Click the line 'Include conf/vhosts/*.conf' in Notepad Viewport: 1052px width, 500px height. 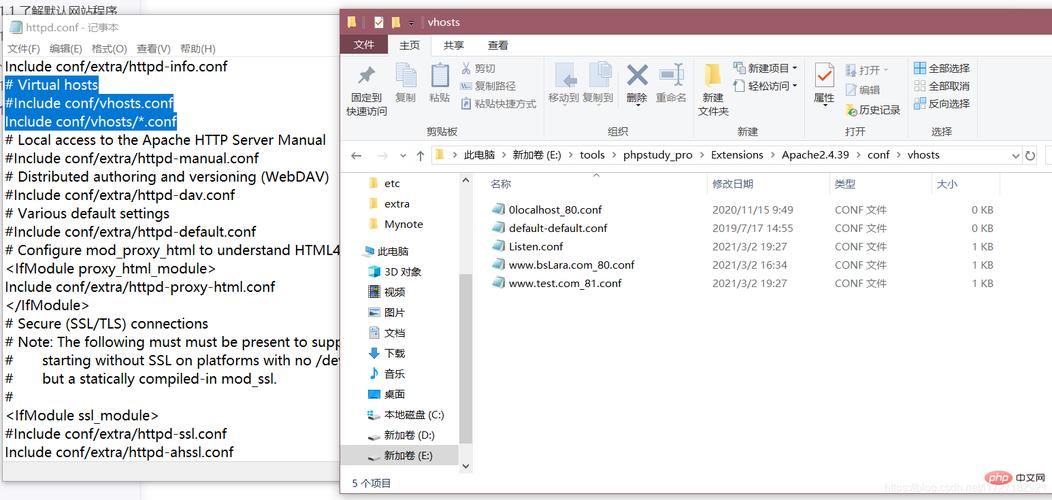(x=91, y=121)
